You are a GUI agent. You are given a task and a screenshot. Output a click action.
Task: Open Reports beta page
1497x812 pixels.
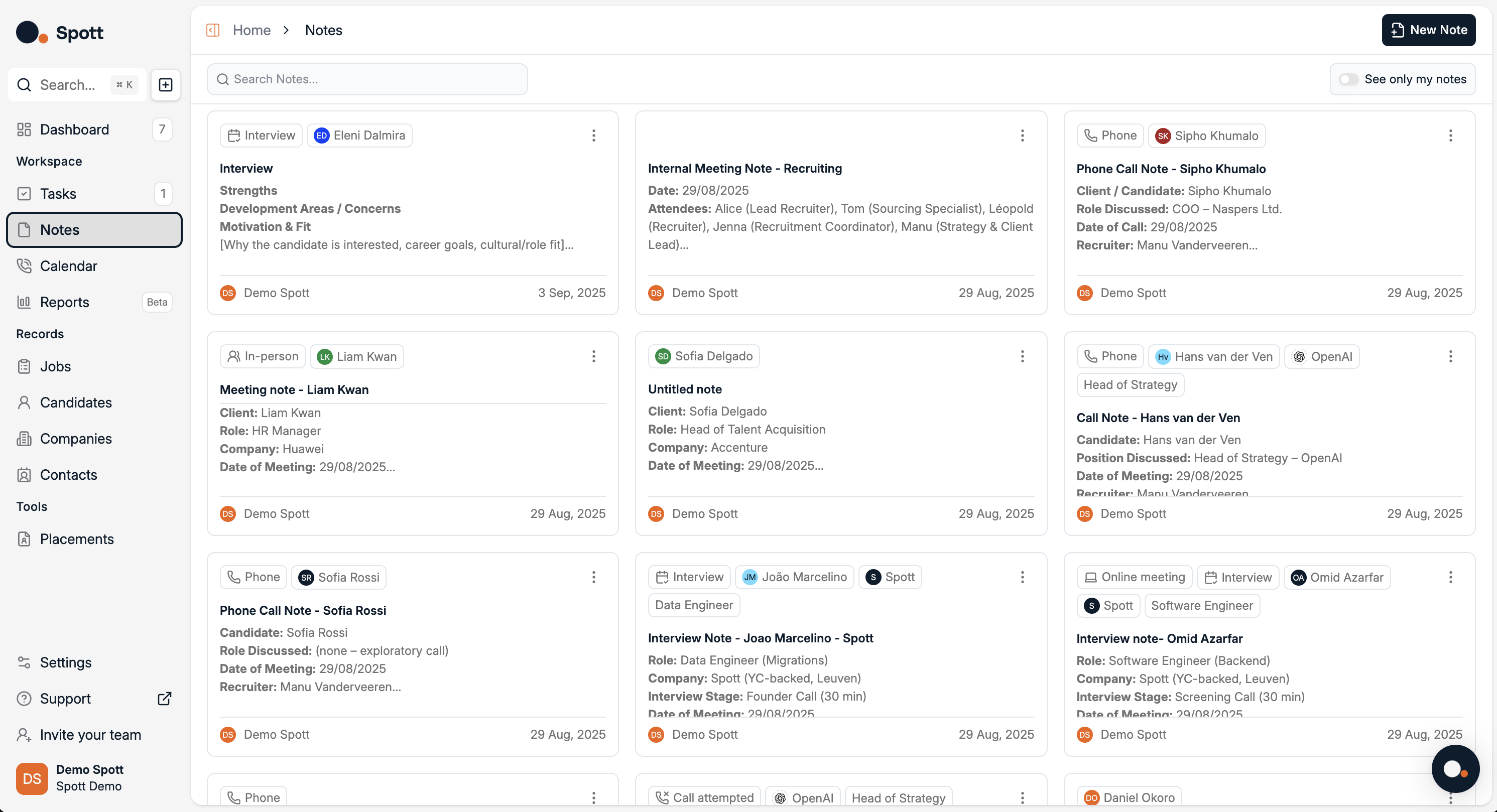(x=64, y=302)
